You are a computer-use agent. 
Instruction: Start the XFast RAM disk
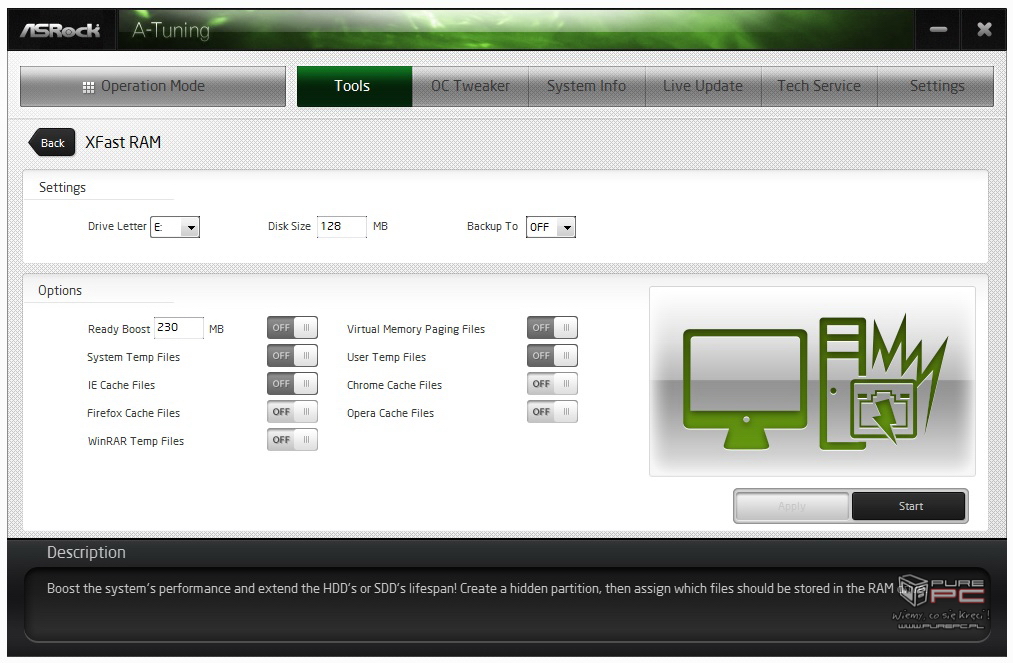click(908, 506)
